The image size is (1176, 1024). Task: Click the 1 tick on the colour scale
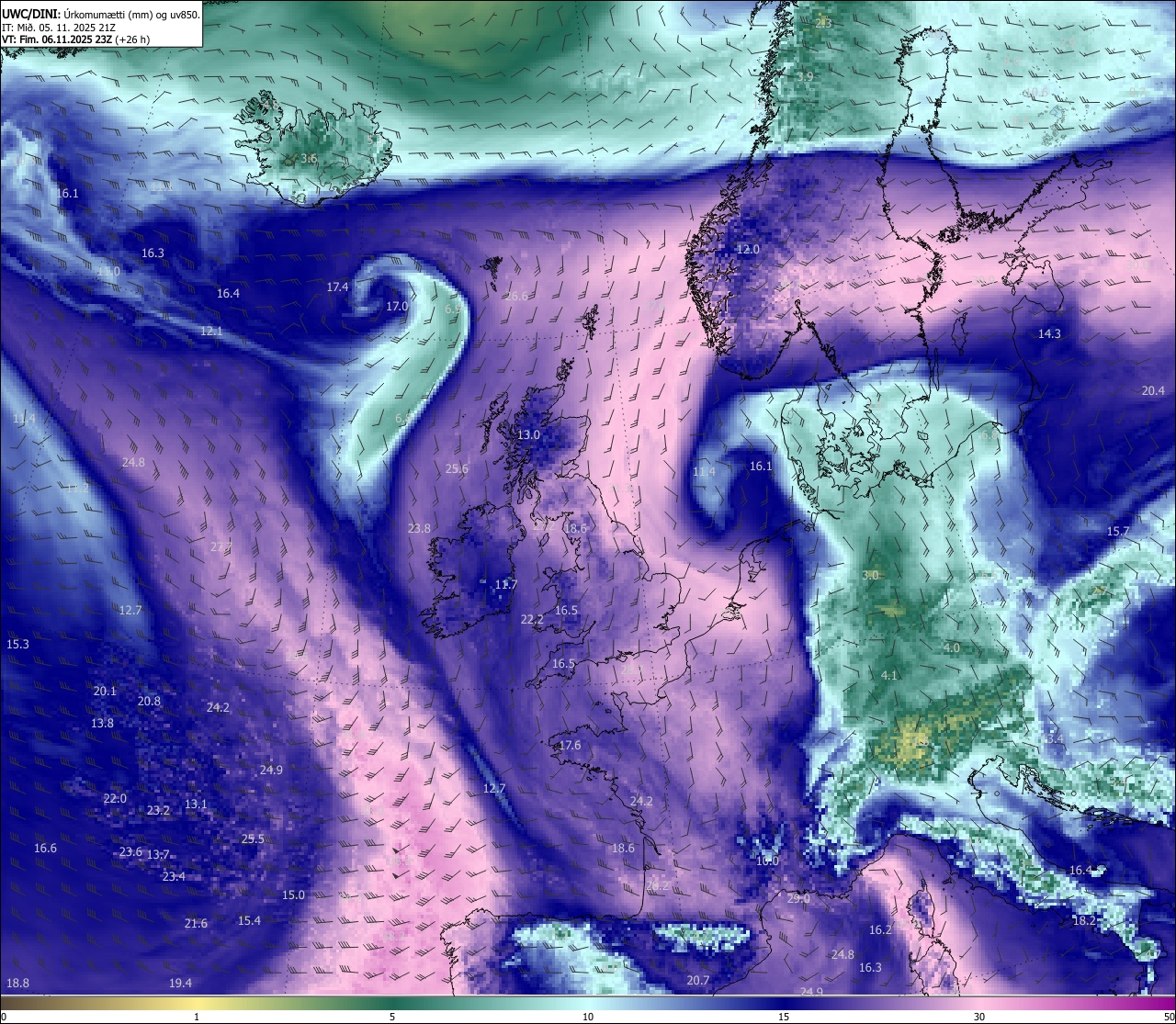[197, 1017]
